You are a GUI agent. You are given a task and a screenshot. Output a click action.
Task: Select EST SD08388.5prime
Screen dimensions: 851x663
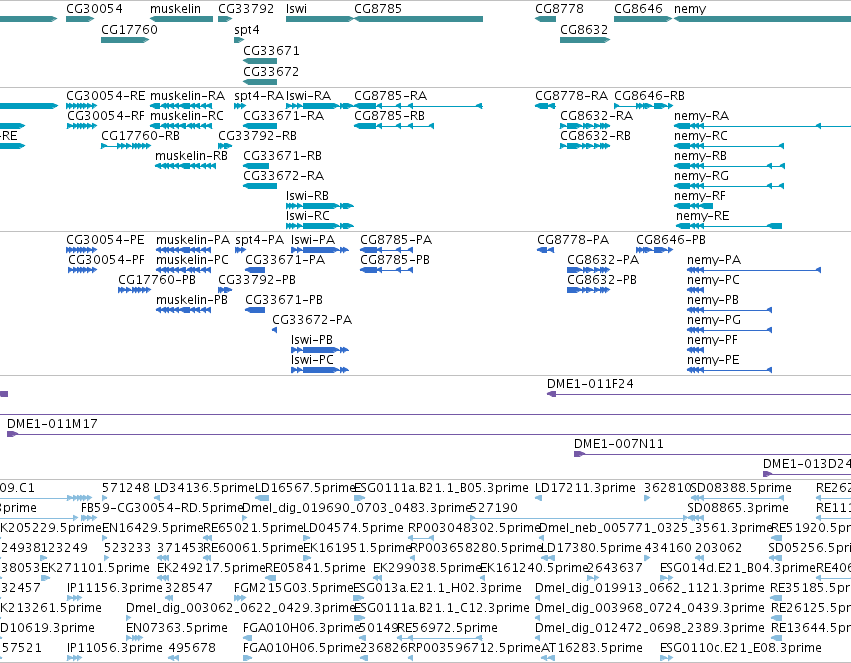pyautogui.click(x=741, y=488)
